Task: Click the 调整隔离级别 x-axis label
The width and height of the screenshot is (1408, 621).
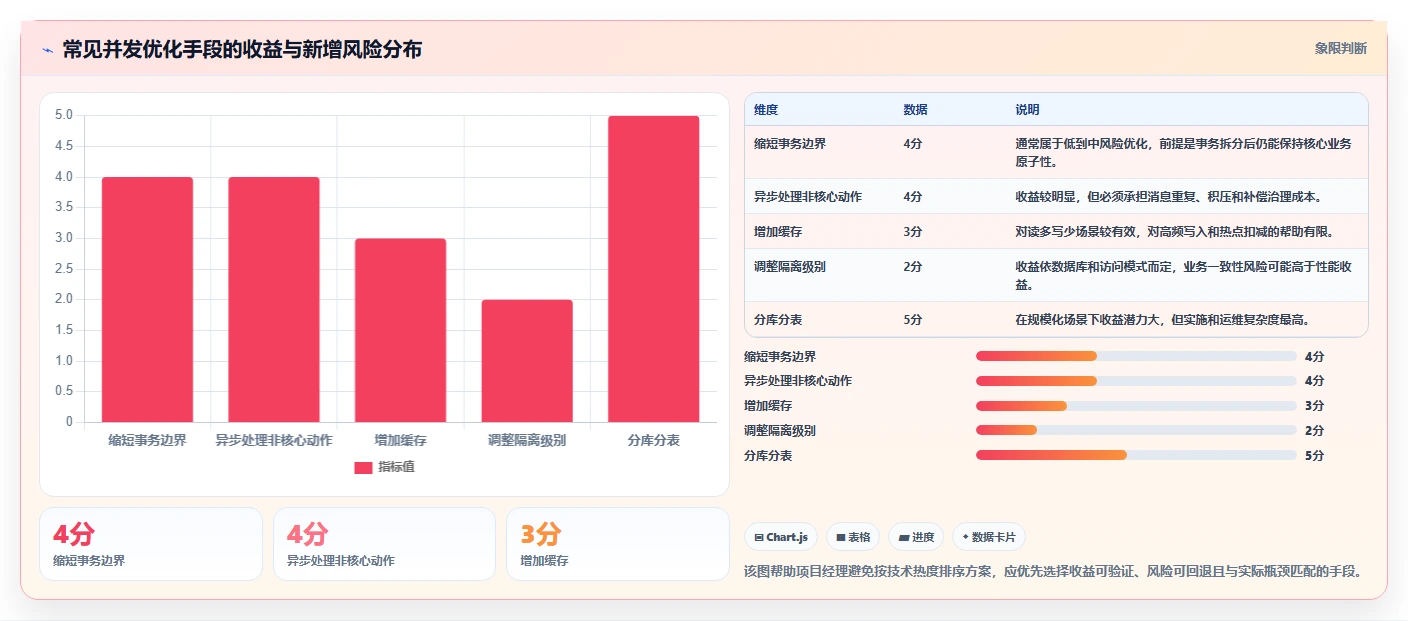Action: pyautogui.click(x=527, y=440)
